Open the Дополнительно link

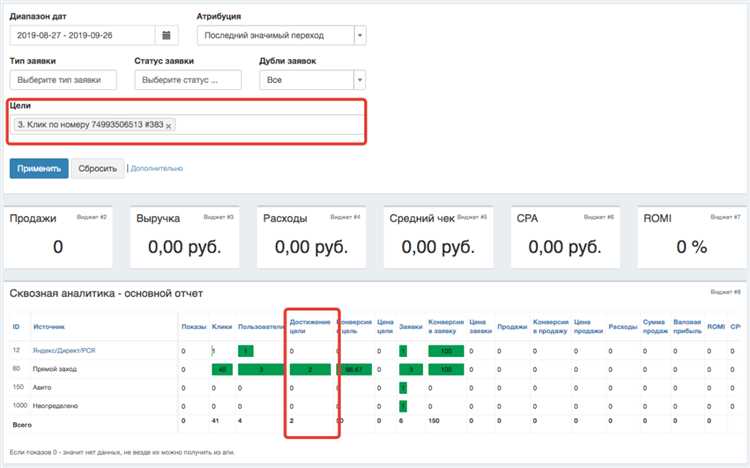click(x=156, y=168)
